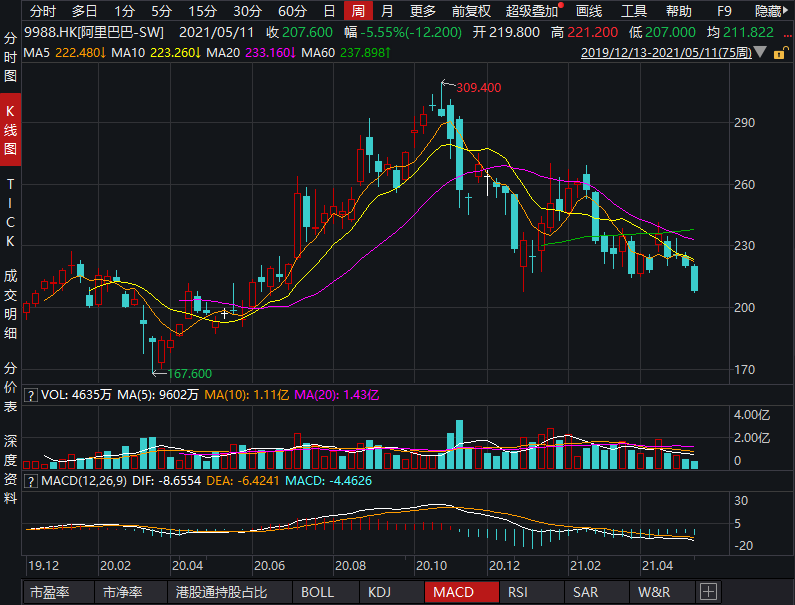795x605 pixels.
Task: Open the 前复权 adjustment dropdown
Action: tap(471, 11)
